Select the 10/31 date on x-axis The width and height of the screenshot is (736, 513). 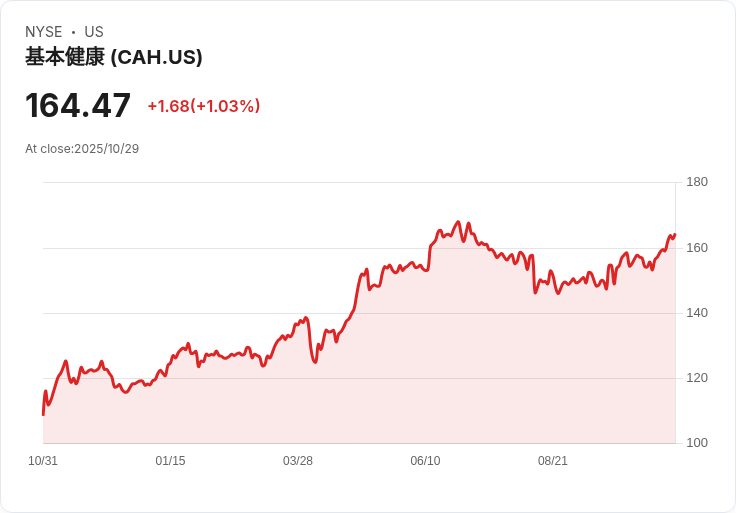pyautogui.click(x=43, y=461)
